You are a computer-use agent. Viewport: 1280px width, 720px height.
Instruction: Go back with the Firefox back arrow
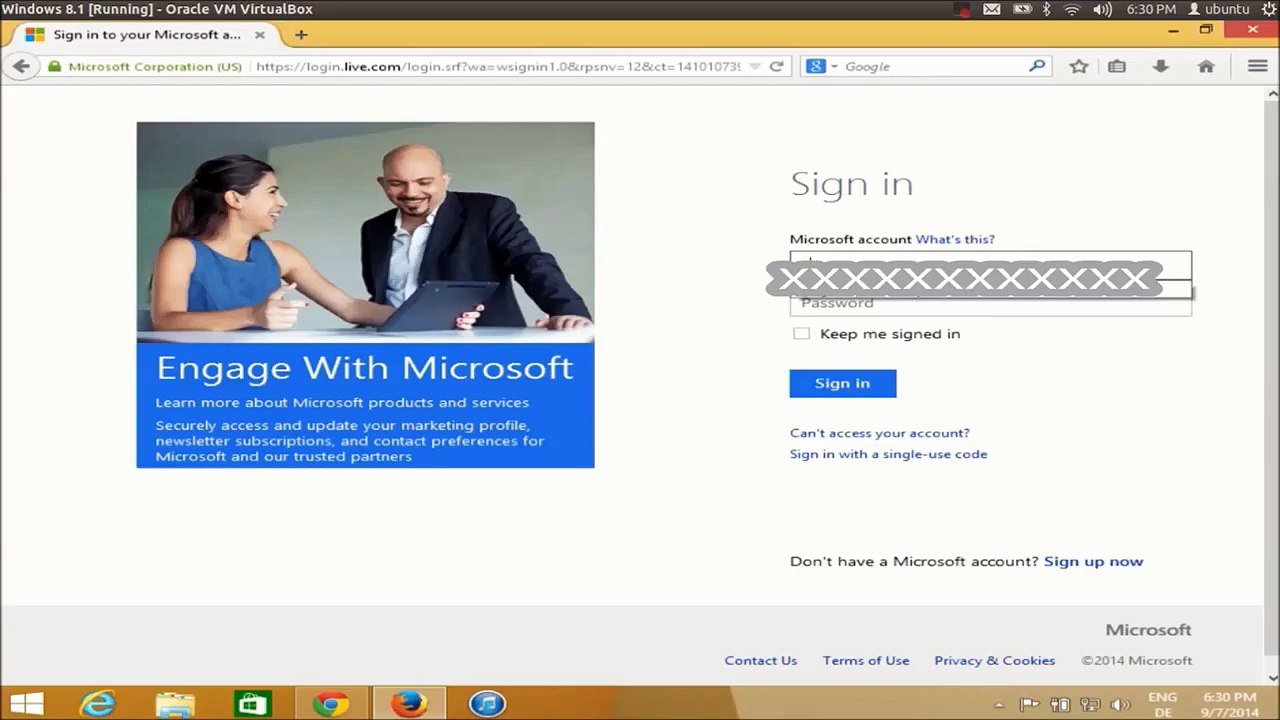21,66
